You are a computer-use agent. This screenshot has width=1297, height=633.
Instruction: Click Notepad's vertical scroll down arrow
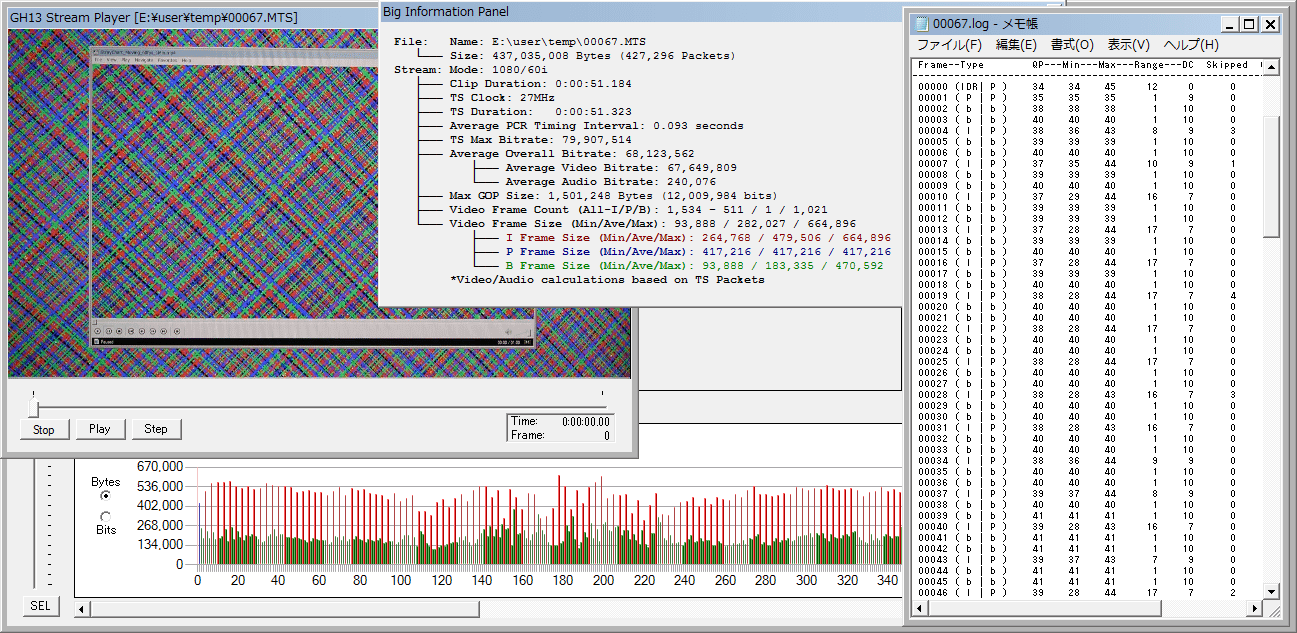pos(1271,590)
